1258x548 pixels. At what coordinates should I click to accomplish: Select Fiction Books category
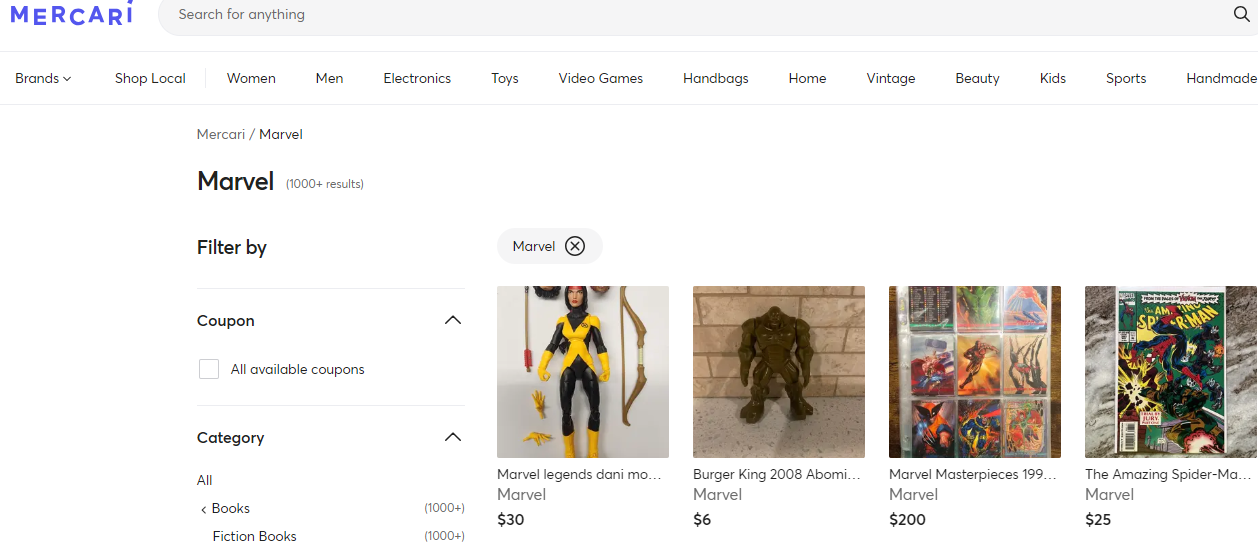coord(254,536)
